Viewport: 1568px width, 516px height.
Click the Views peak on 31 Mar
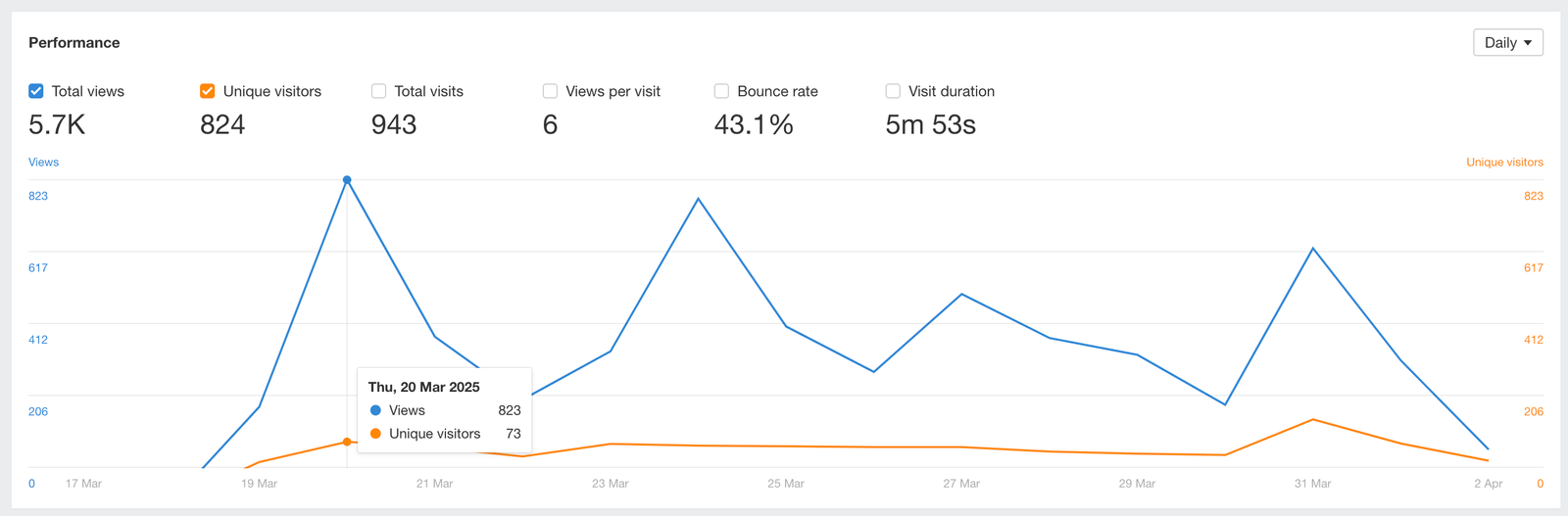pos(1313,249)
